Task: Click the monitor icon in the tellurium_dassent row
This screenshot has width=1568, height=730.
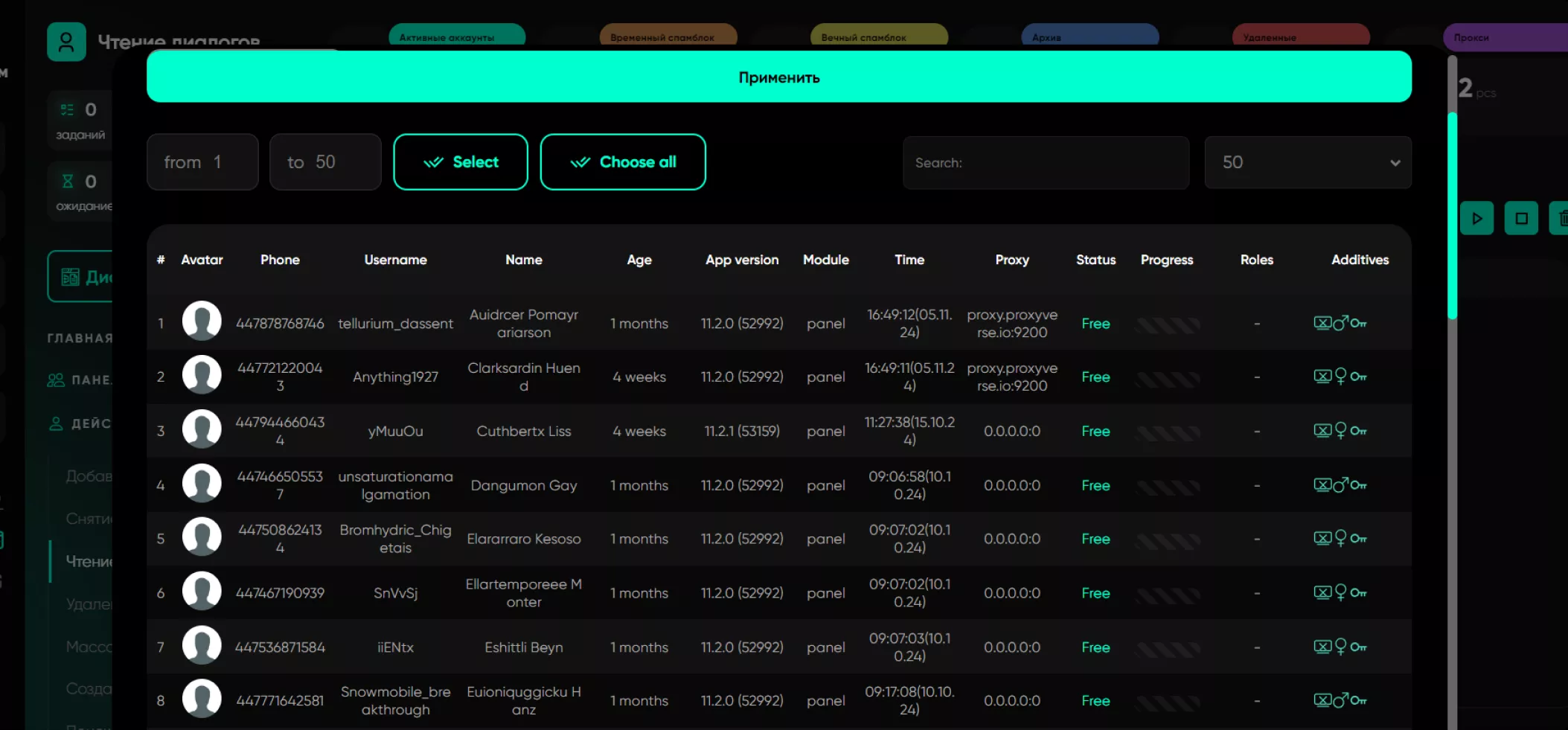Action: point(1322,323)
